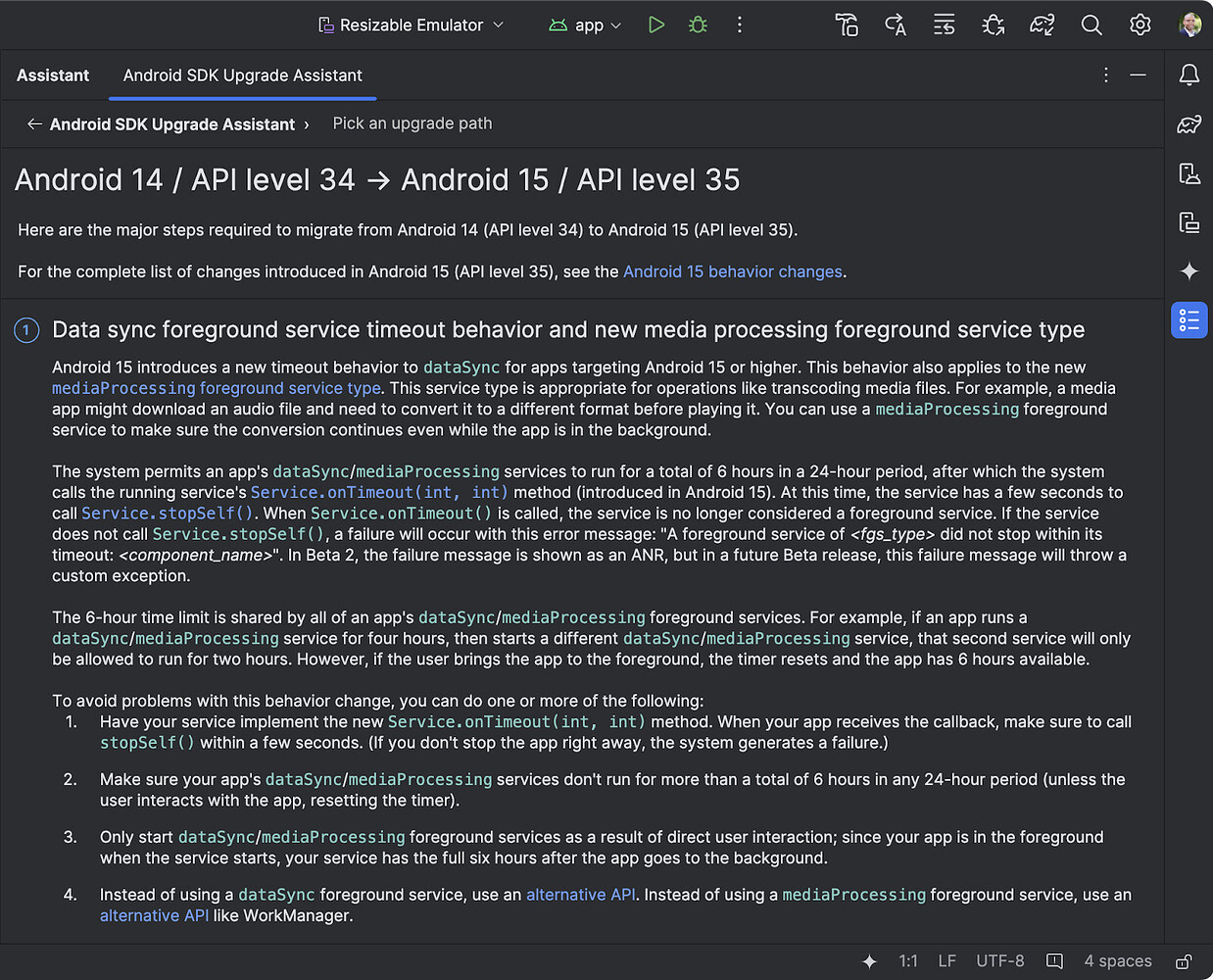Click the Build project hammer icon
Image resolution: width=1213 pixels, height=980 pixels.
point(847,24)
